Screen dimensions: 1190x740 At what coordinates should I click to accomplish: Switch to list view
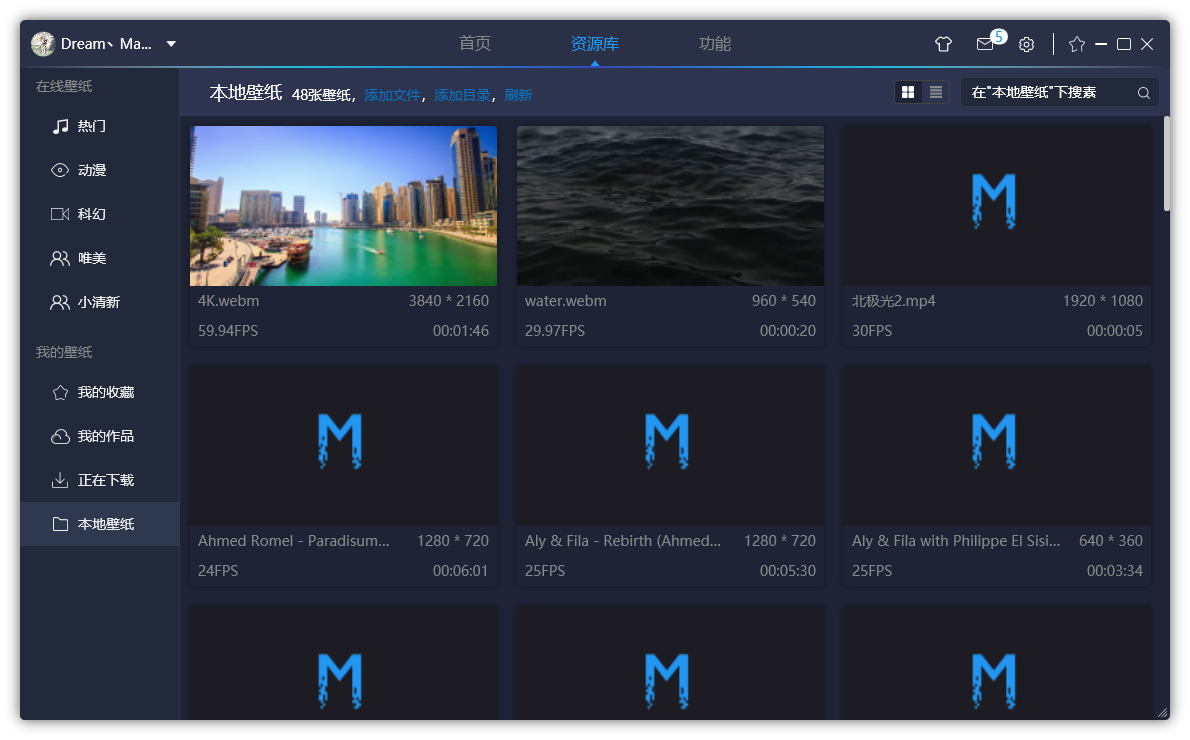click(x=936, y=93)
